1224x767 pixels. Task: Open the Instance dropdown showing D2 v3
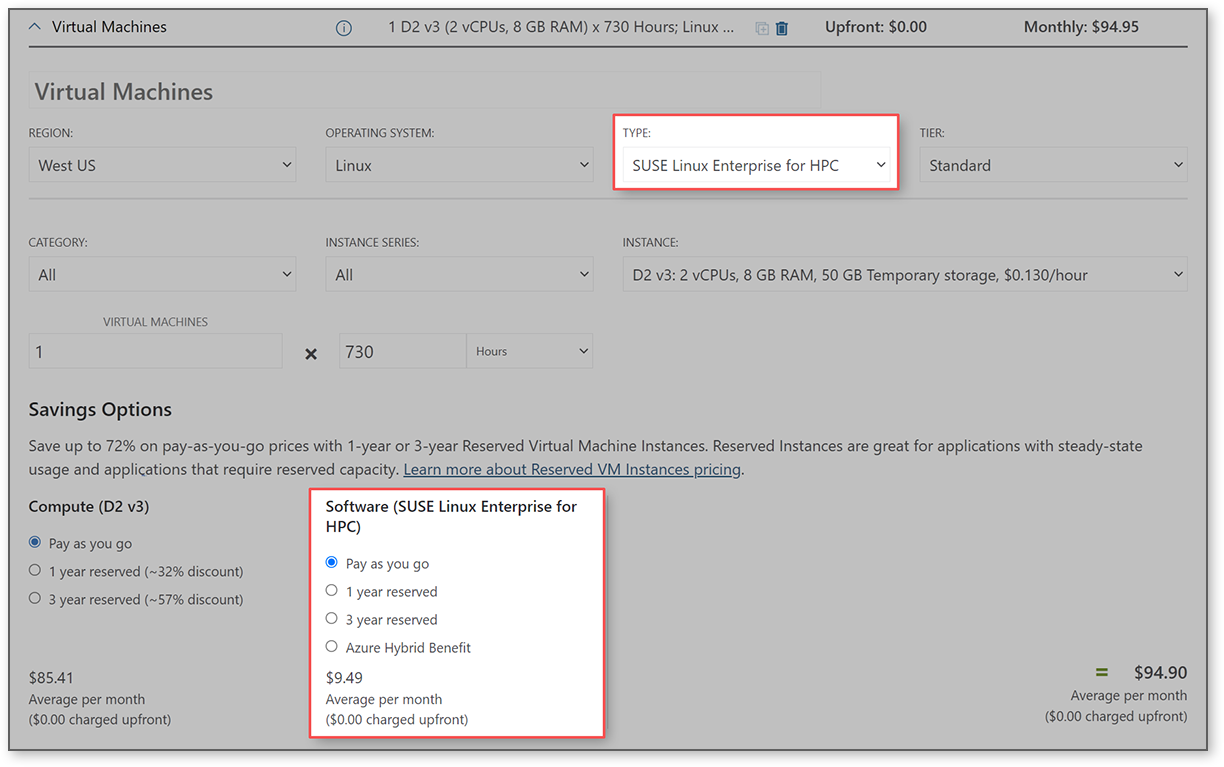click(x=905, y=274)
